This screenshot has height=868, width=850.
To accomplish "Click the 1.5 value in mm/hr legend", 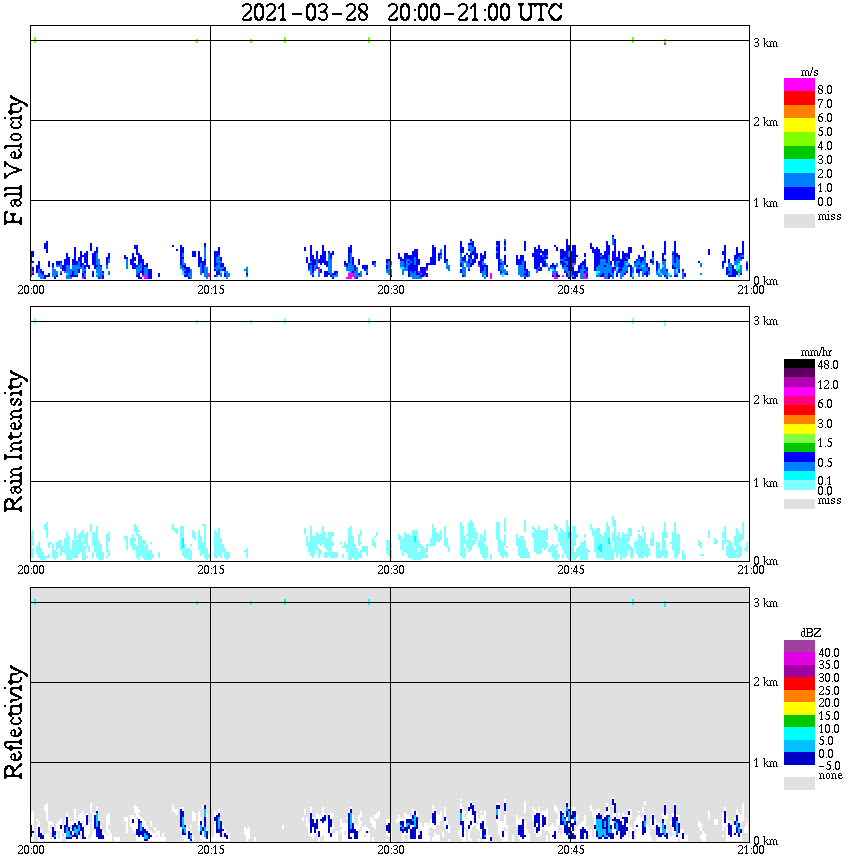I will click(825, 443).
